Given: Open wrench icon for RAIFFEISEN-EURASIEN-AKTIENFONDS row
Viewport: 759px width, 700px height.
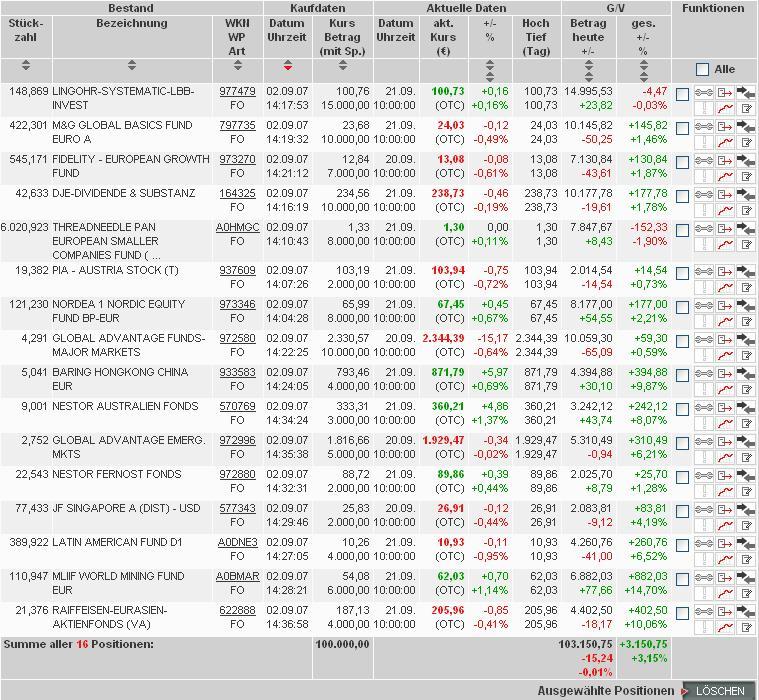Looking at the screenshot, I should [704, 611].
